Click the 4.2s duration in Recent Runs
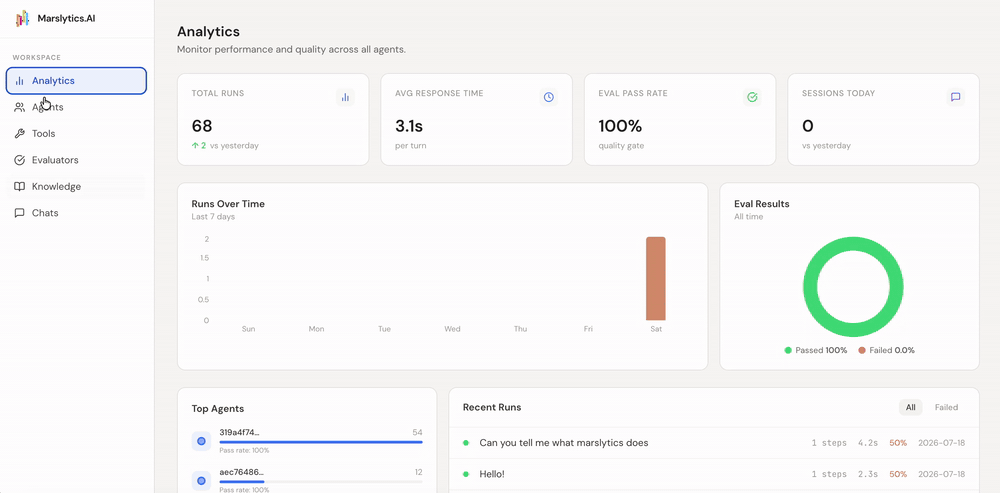1000x493 pixels. (x=868, y=443)
